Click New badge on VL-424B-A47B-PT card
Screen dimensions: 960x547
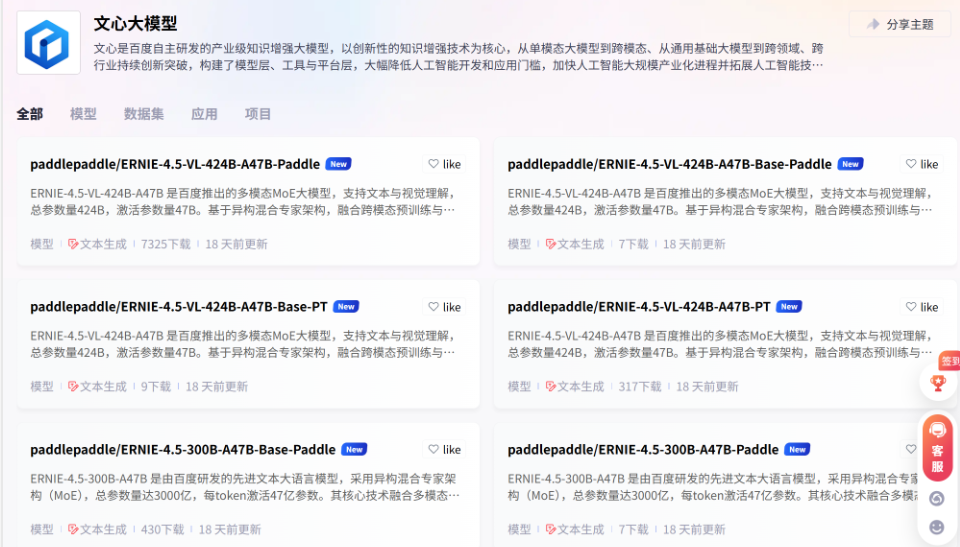(x=789, y=307)
